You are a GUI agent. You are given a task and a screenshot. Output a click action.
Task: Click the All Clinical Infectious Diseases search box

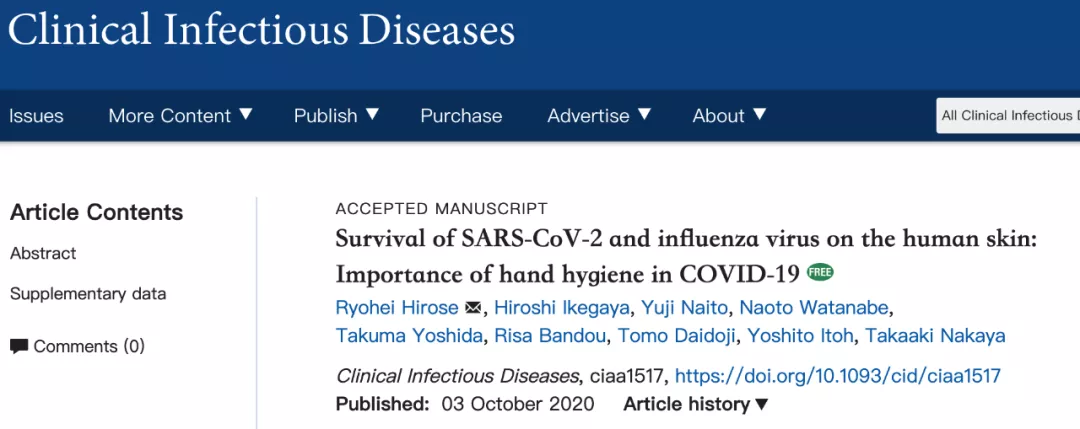coord(1008,116)
